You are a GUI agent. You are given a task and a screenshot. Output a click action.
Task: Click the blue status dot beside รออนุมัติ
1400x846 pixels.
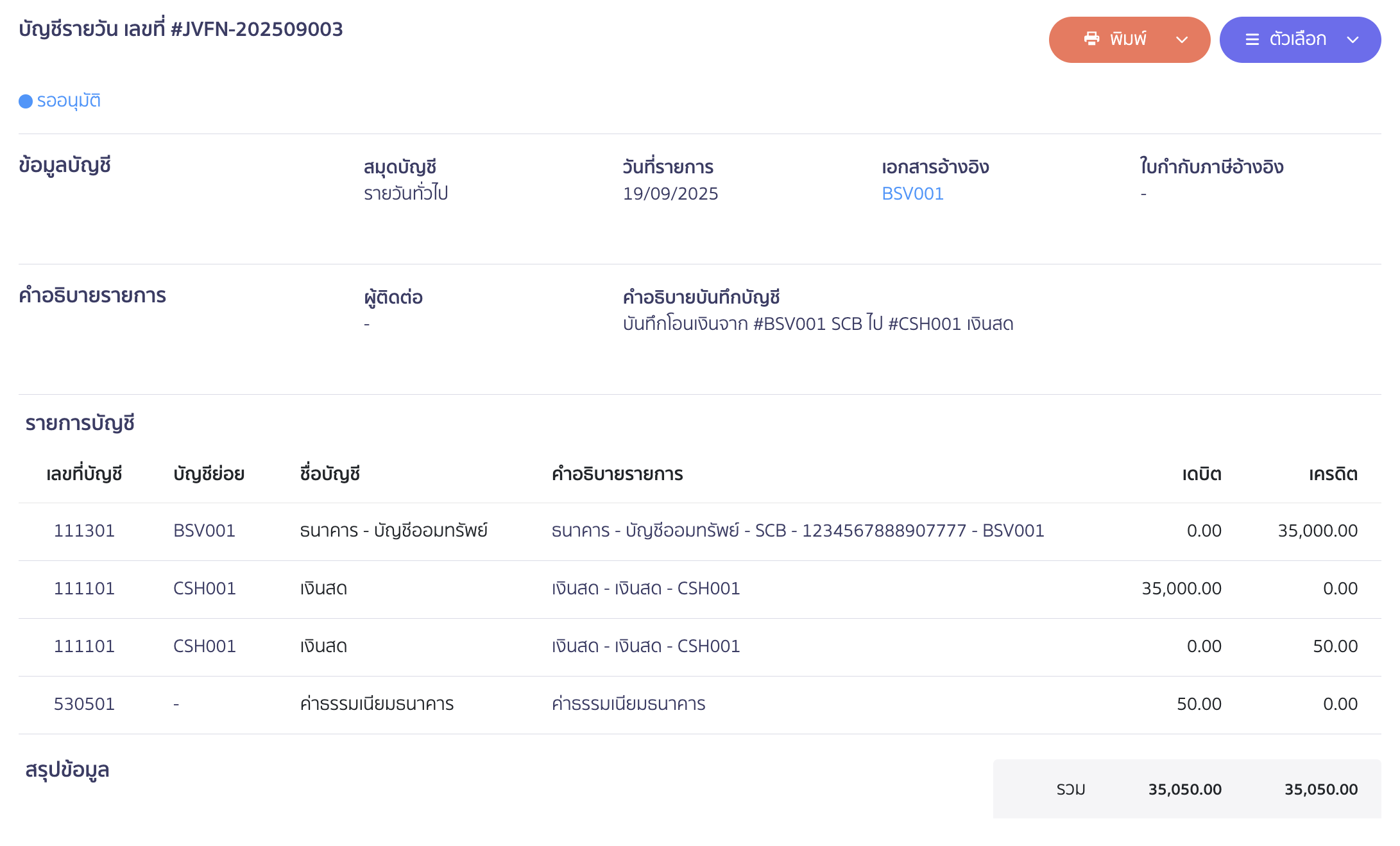24,100
